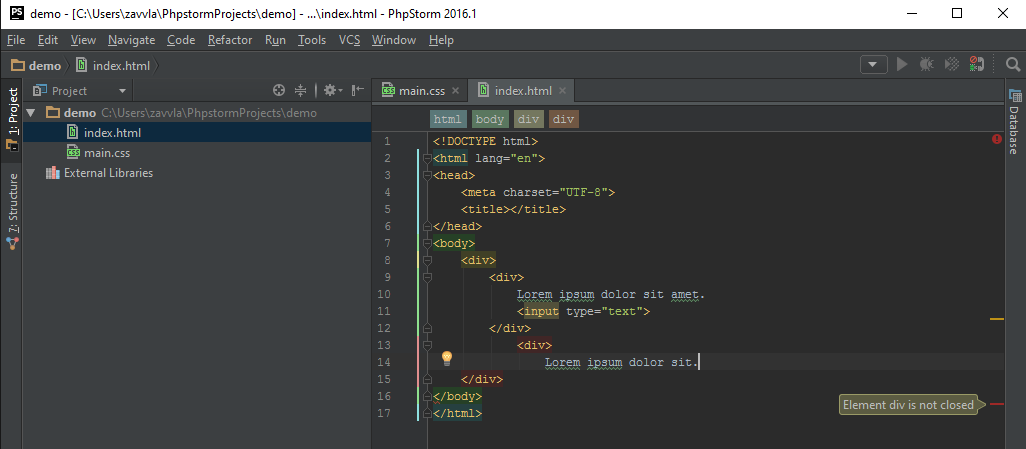Toggle the Listen for PHP Debug Connections icon

click(976, 64)
